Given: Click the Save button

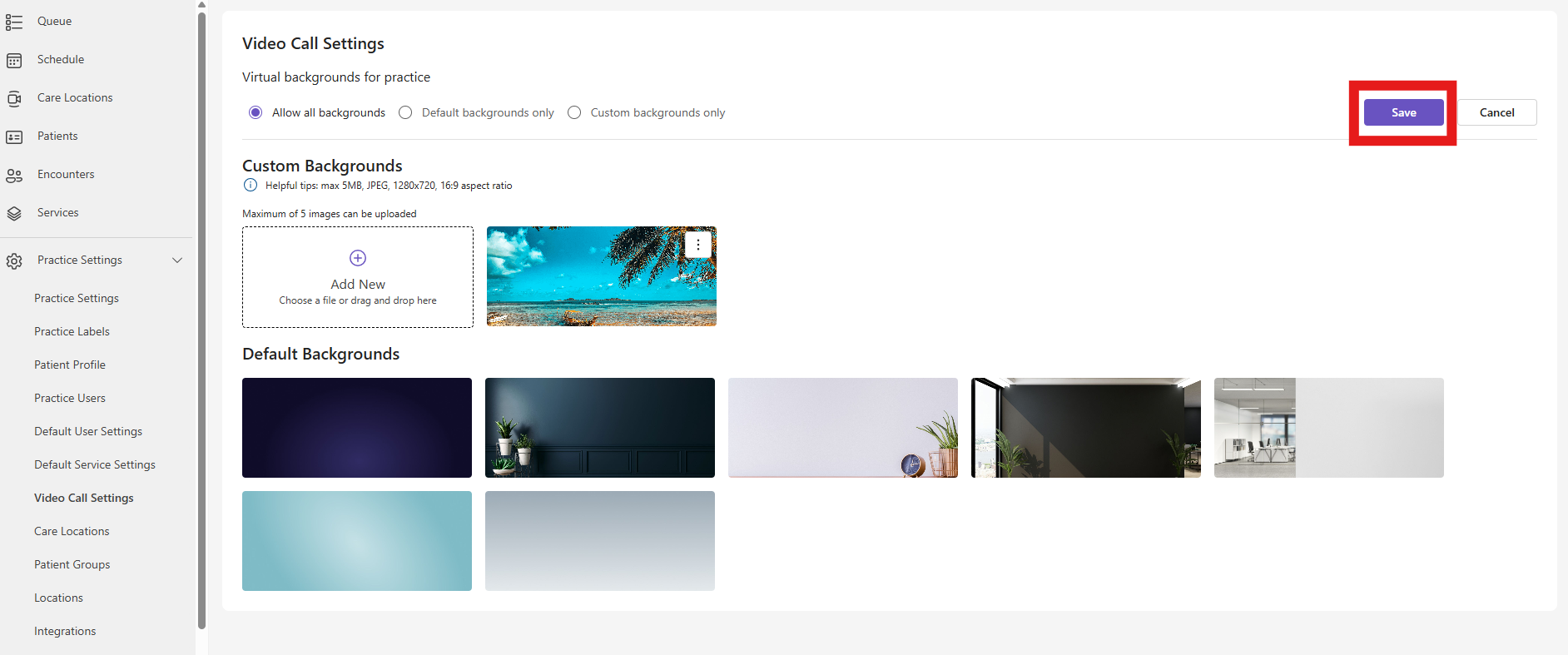Looking at the screenshot, I should [x=1403, y=112].
